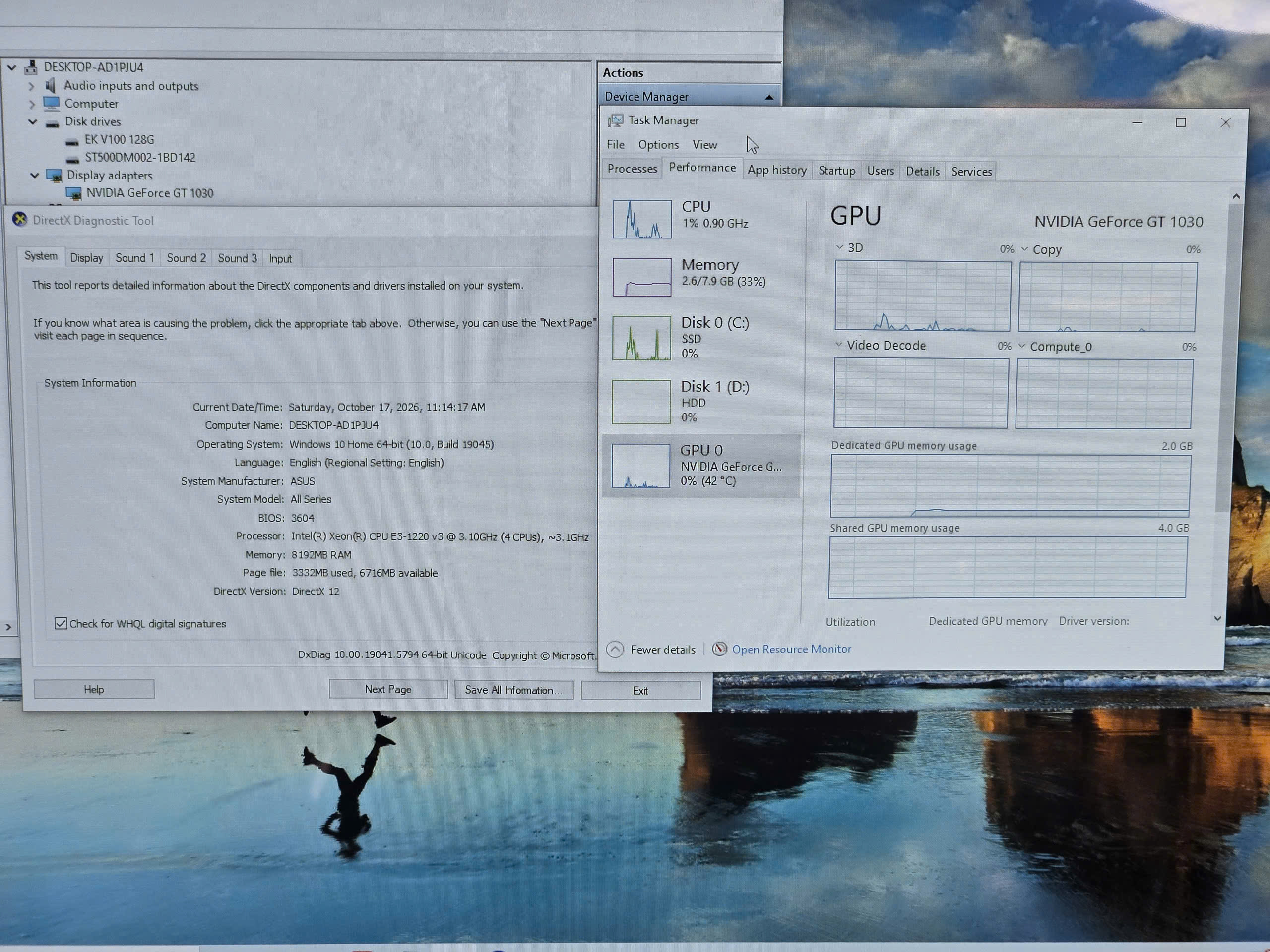Open the Options menu in Task Manager

658,145
